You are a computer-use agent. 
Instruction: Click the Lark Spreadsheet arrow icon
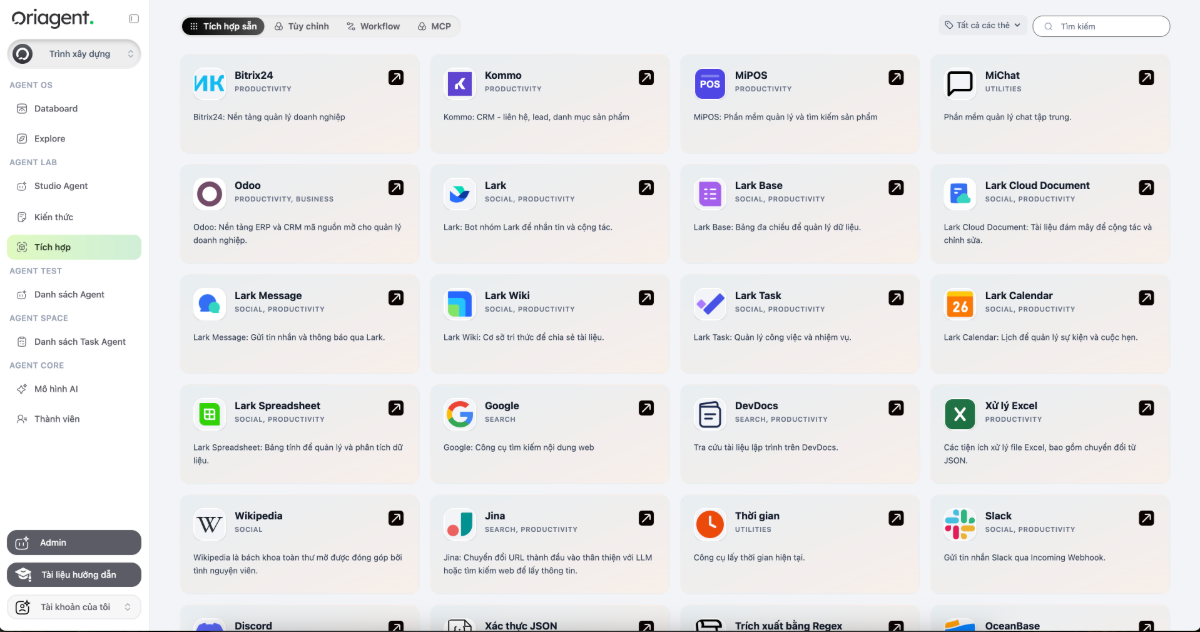coord(396,408)
